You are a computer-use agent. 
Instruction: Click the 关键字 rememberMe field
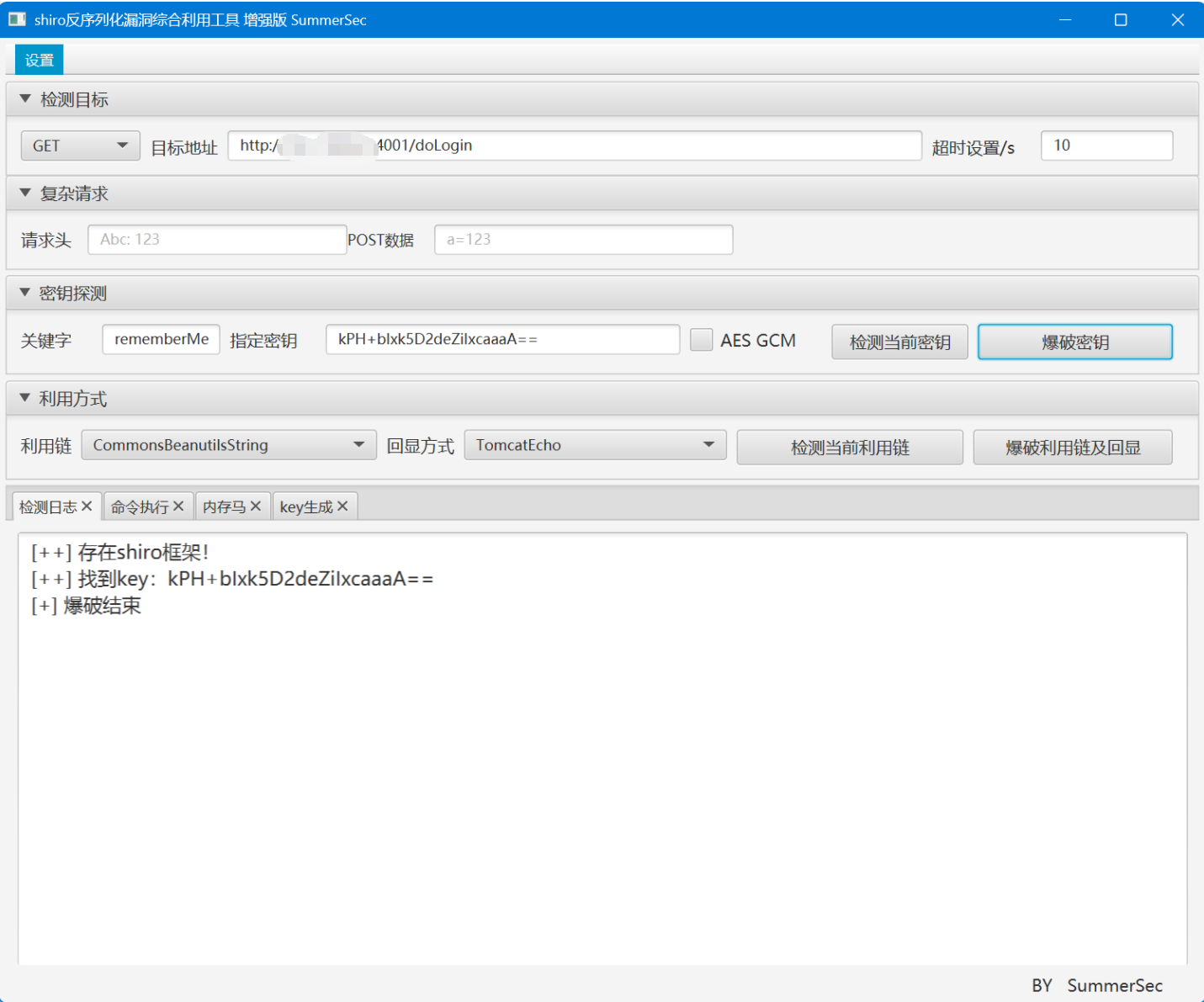coord(161,340)
